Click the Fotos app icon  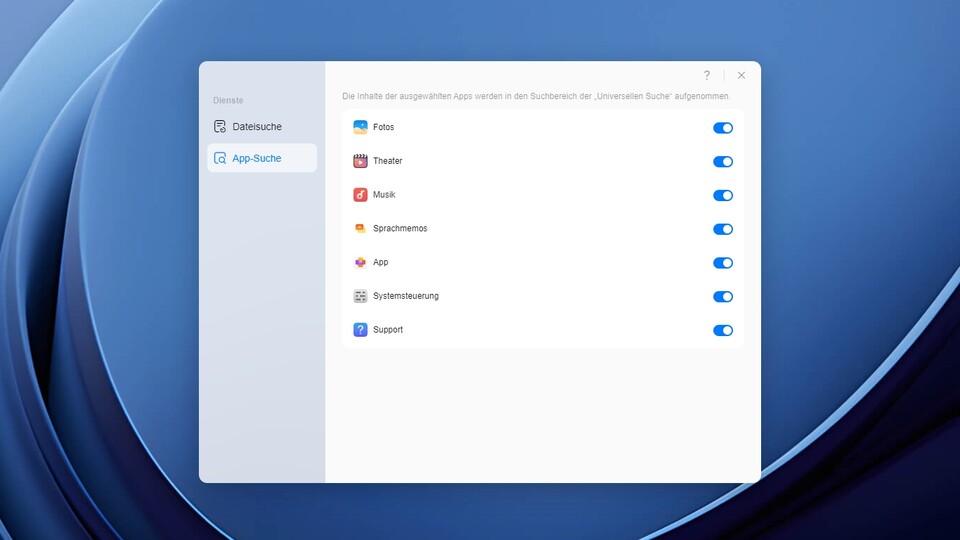pos(360,127)
